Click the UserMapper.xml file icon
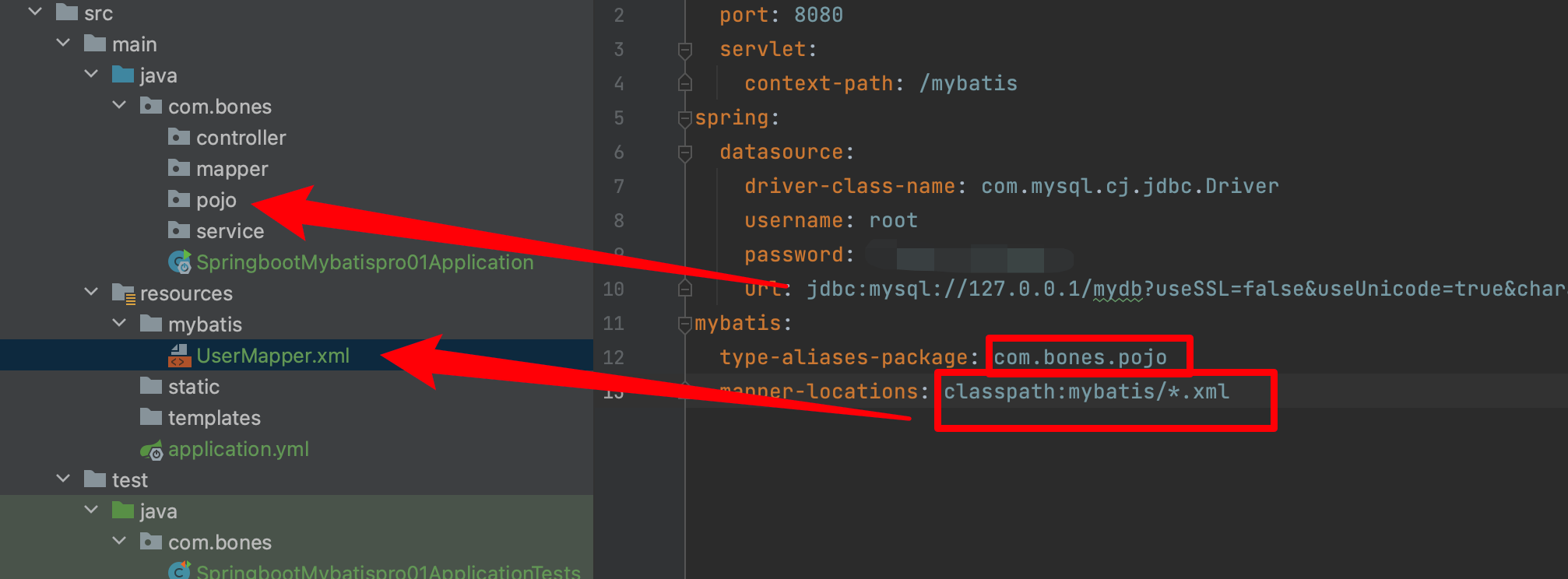The width and height of the screenshot is (1568, 579). 180,356
